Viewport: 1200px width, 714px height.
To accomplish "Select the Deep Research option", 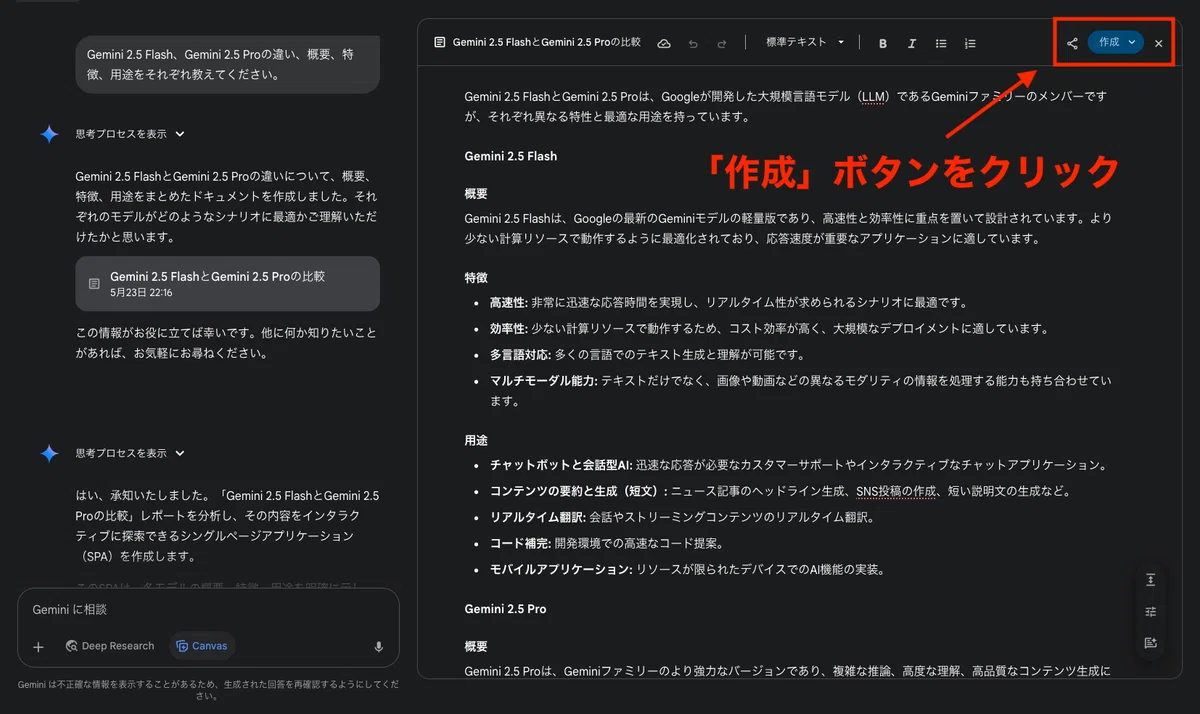I will 110,646.
